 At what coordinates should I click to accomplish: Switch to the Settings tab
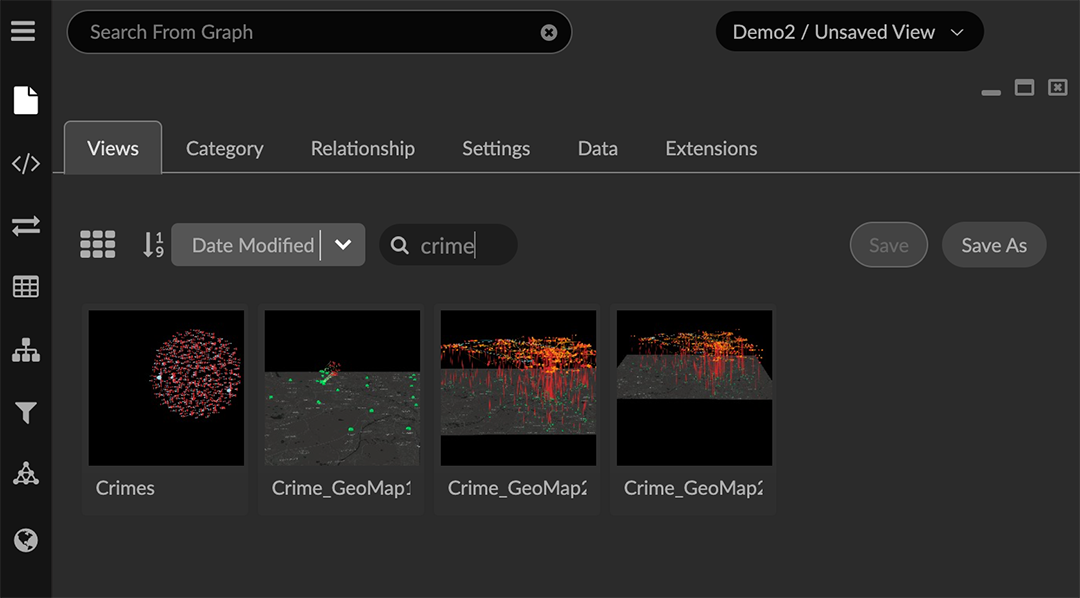coord(496,148)
